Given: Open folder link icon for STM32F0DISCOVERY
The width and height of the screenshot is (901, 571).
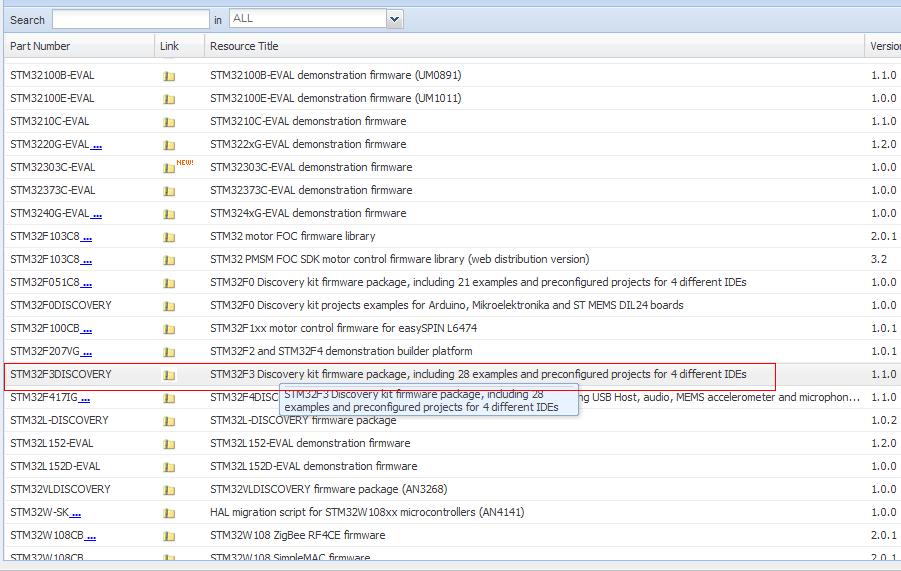Looking at the screenshot, I should pyautogui.click(x=169, y=306).
